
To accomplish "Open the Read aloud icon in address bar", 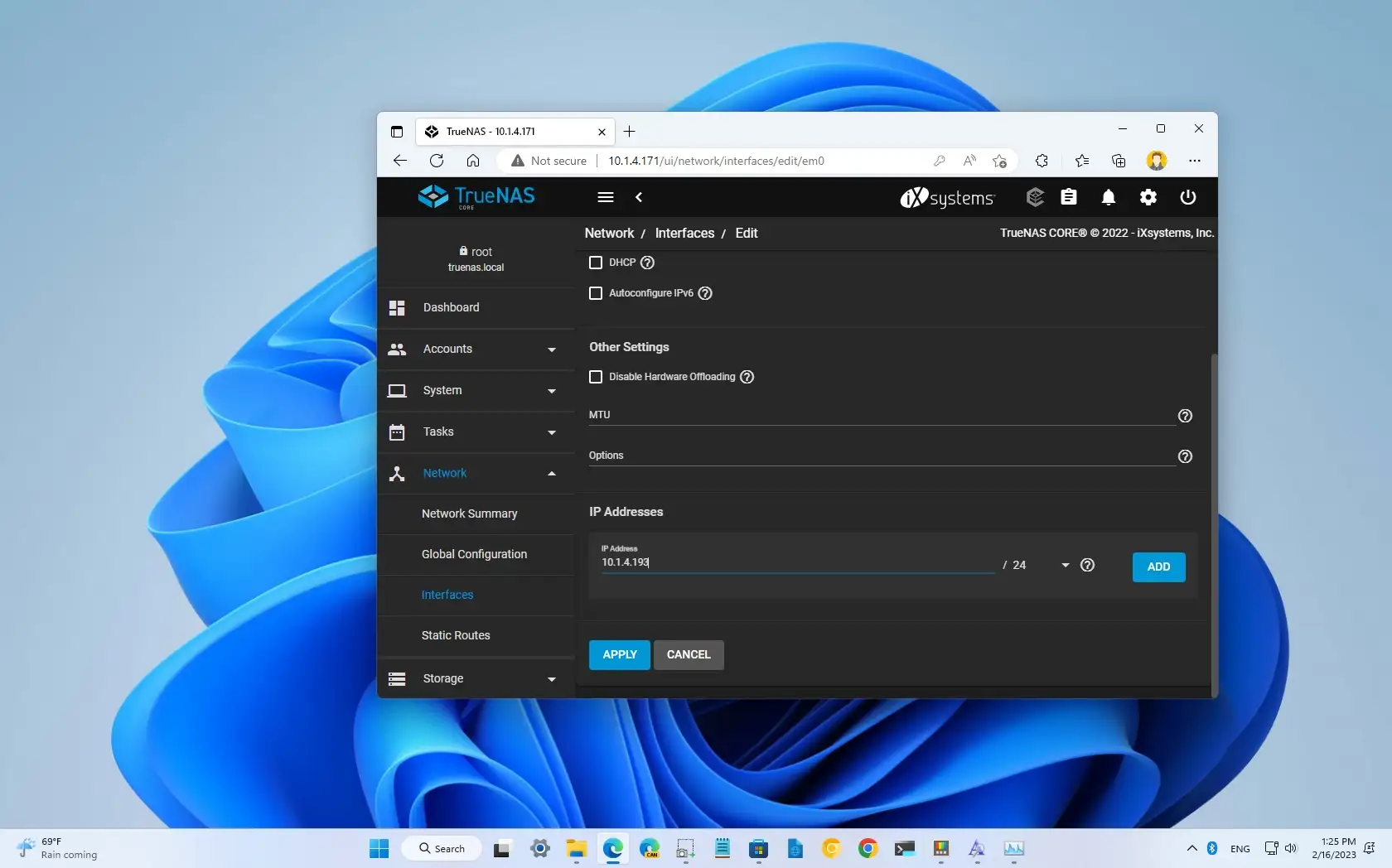I will point(969,161).
